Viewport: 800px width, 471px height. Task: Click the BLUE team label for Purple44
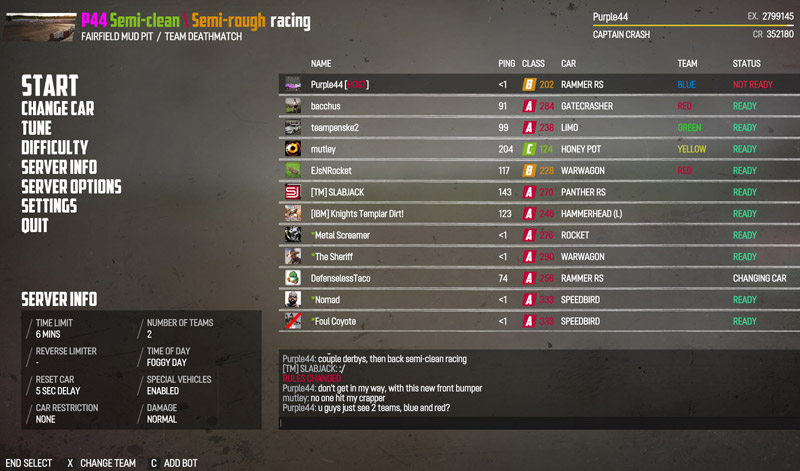(686, 85)
